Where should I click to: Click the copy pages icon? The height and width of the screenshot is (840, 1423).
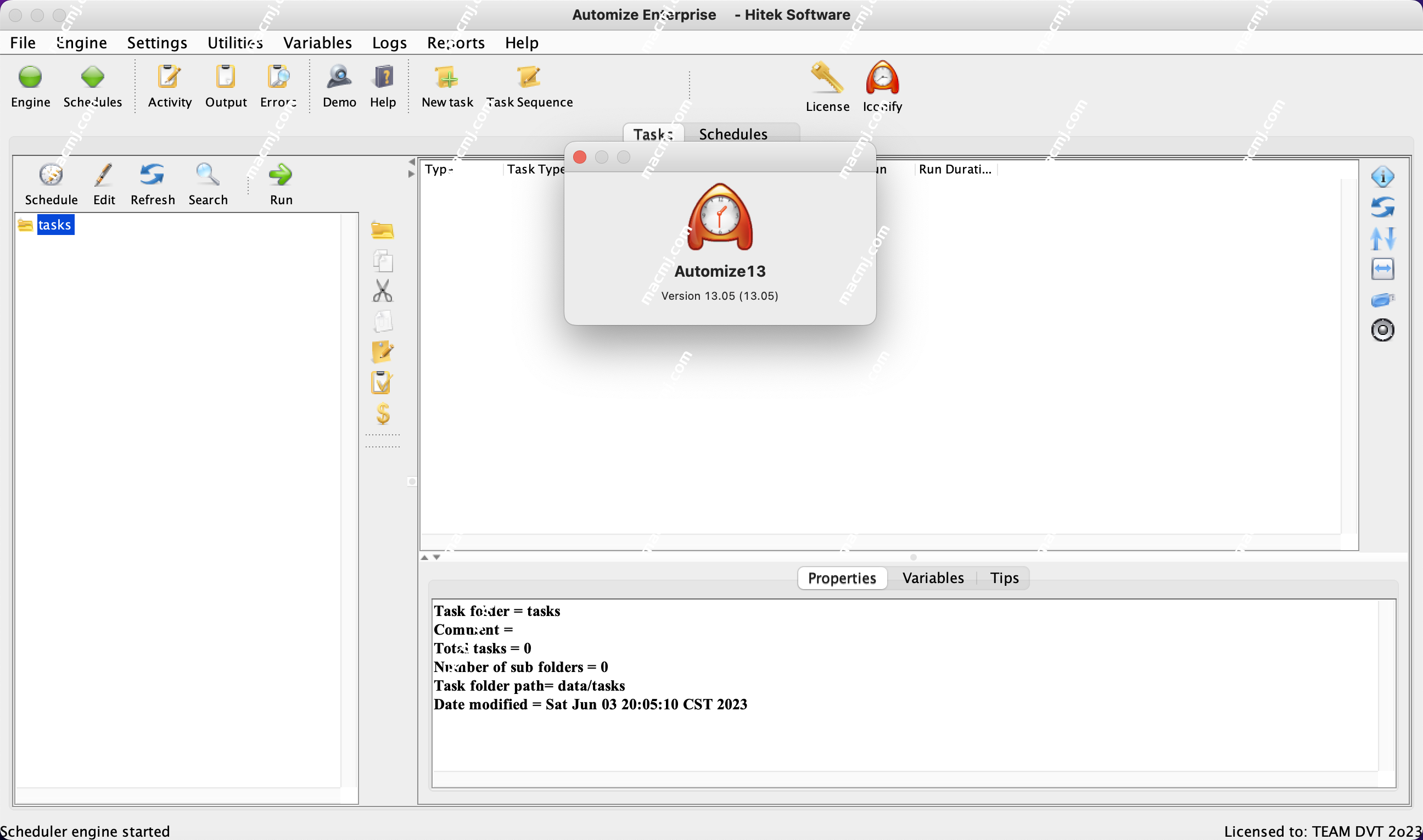point(383,261)
